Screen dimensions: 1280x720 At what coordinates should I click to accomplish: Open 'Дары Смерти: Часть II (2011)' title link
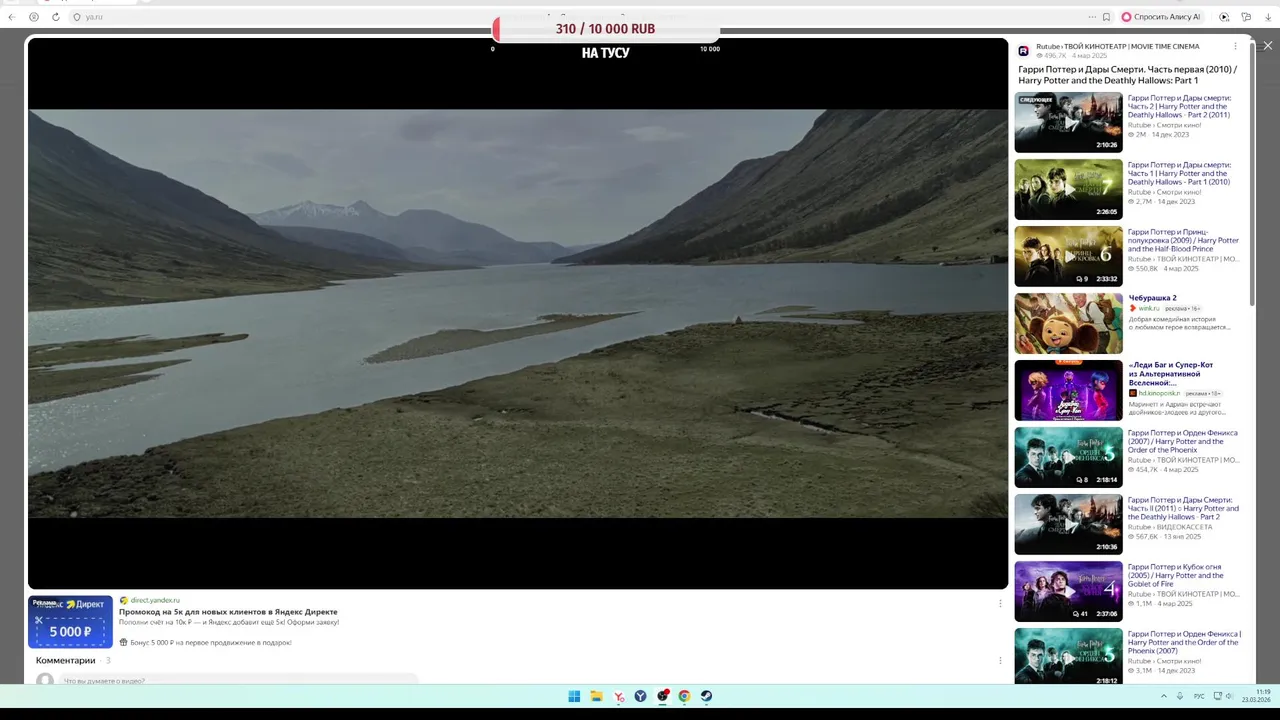[1183, 508]
